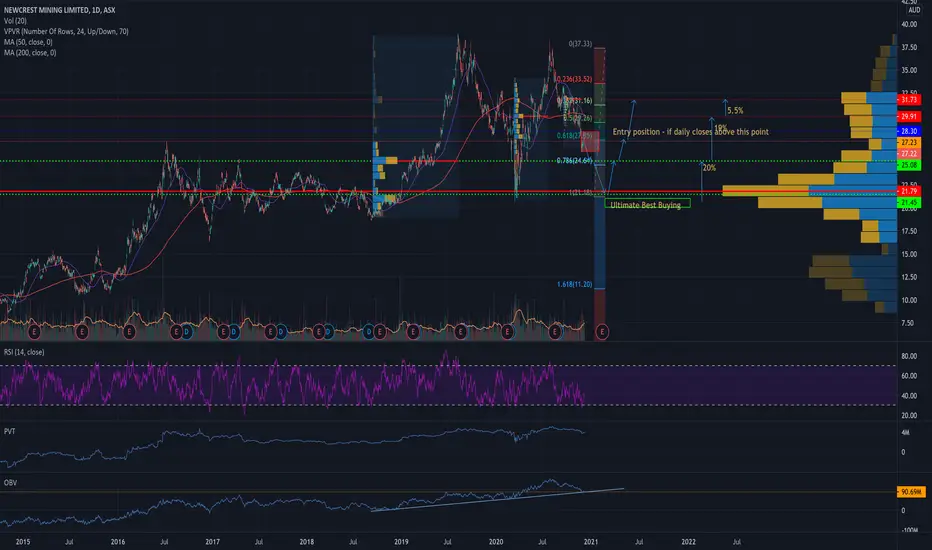Select the 0.618(27.85) Fibonacci level label
932x550 pixels.
574,136
